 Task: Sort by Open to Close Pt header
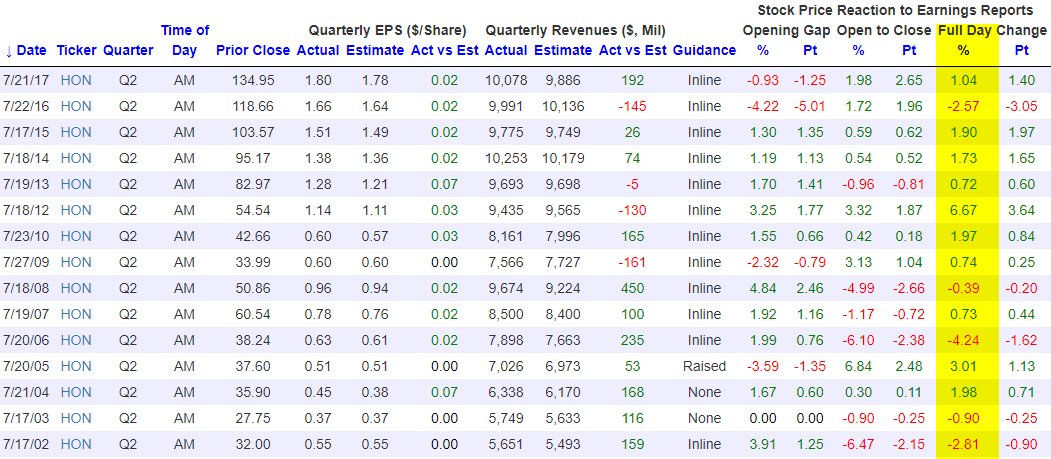point(909,50)
